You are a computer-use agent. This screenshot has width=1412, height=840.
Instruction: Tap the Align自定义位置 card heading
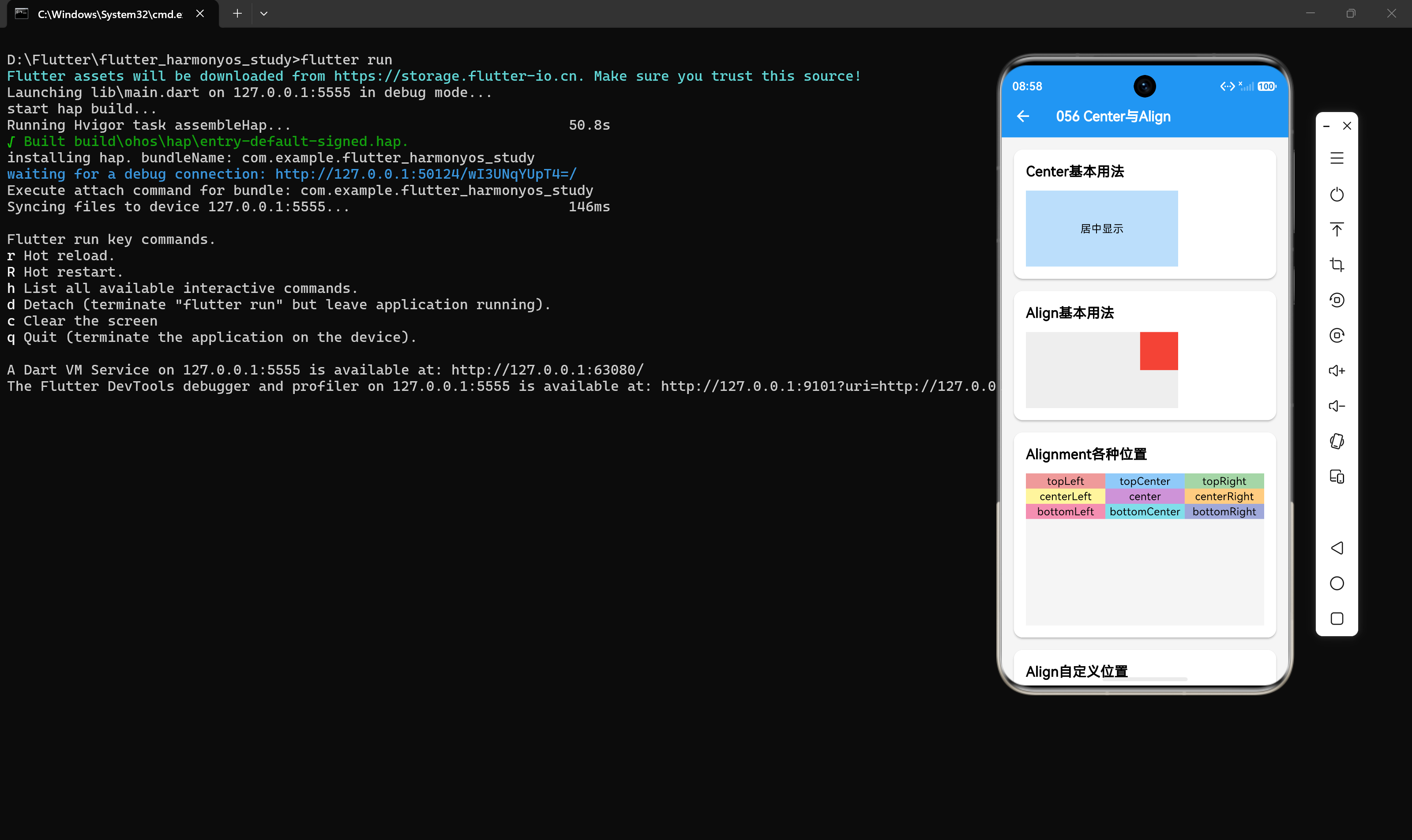tap(1076, 672)
